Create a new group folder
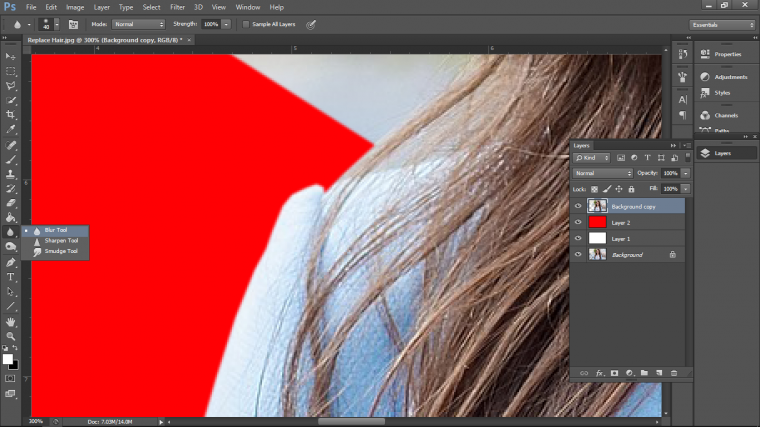Viewport: 760px width, 427px height. [x=644, y=373]
